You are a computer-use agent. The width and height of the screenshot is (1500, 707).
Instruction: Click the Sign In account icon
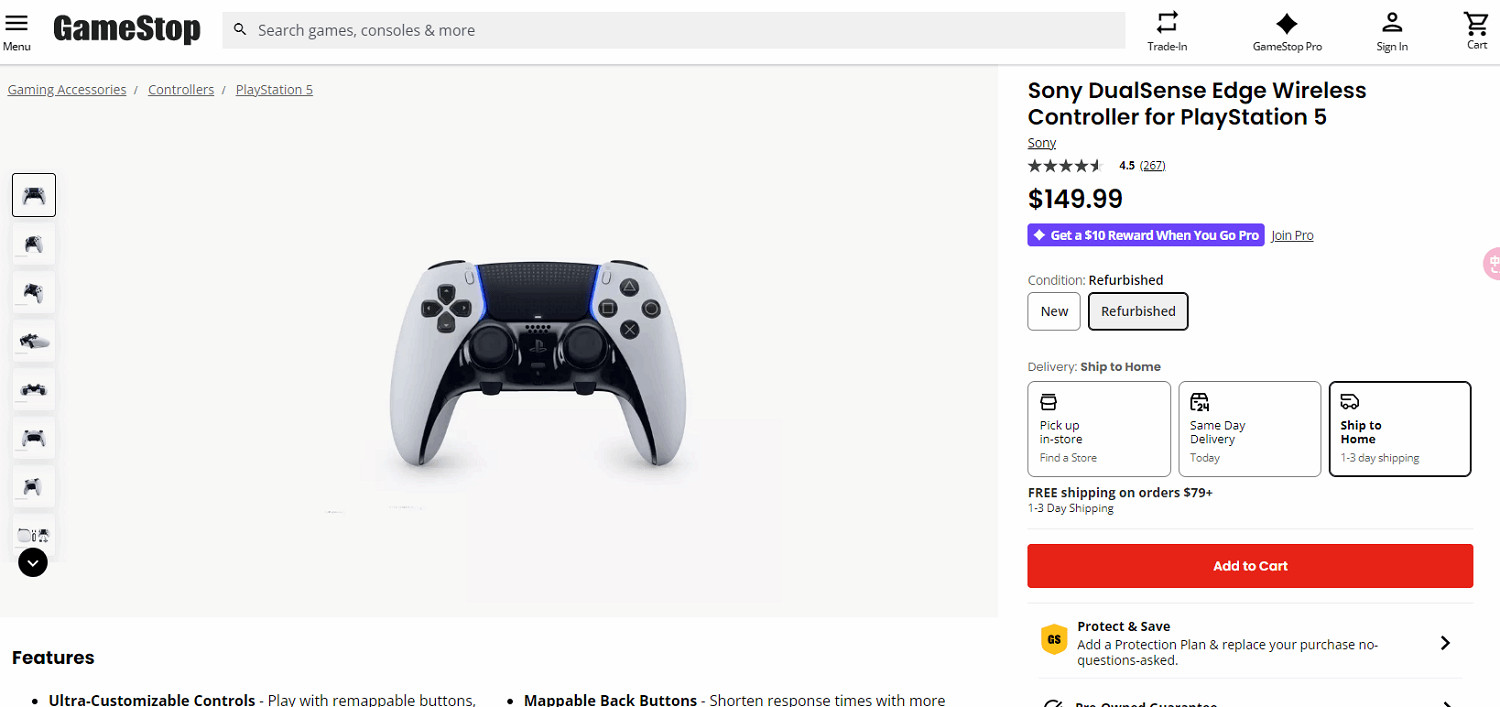[1392, 22]
